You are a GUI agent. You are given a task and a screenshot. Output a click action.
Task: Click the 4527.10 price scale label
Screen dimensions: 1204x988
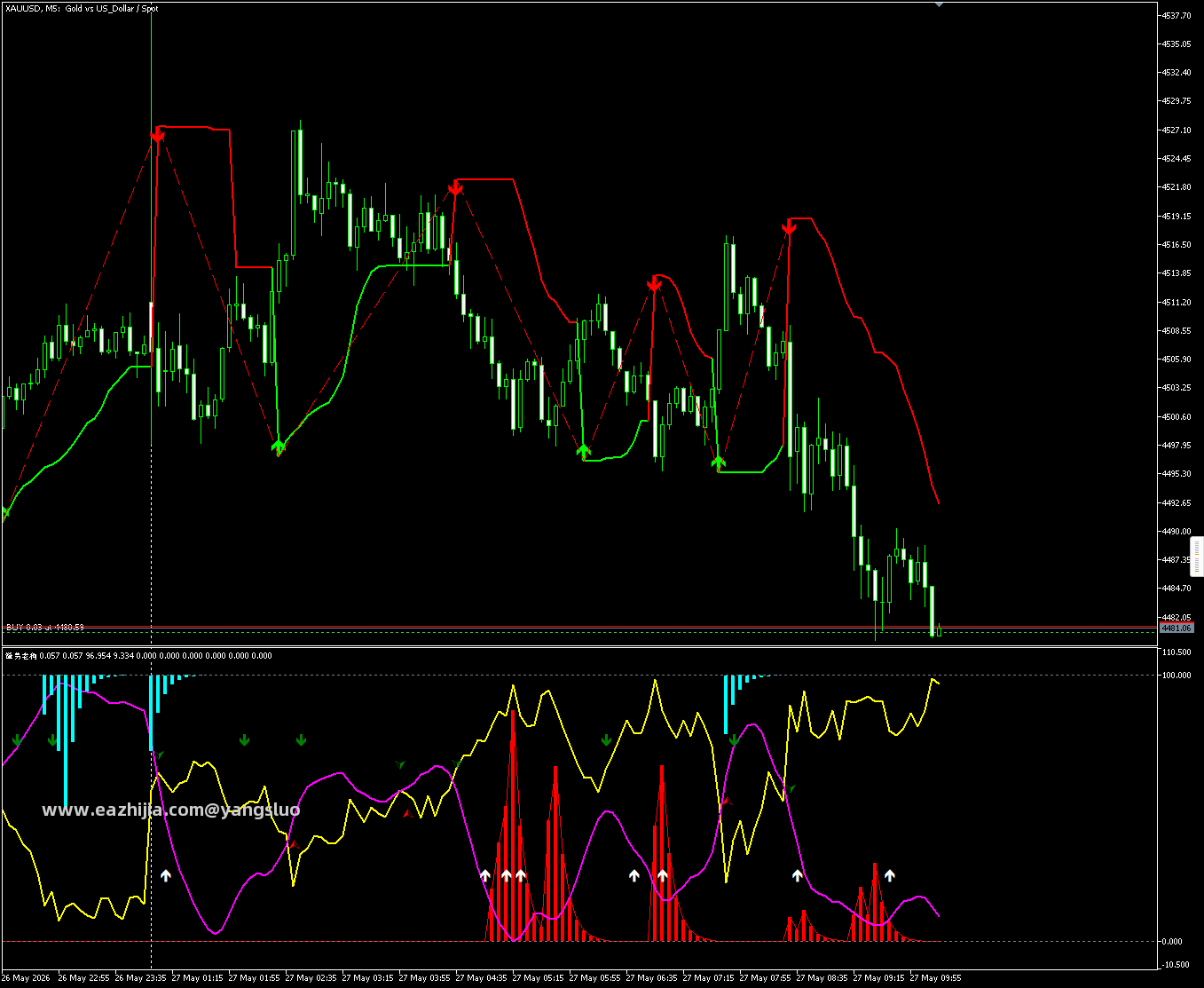pos(1176,130)
